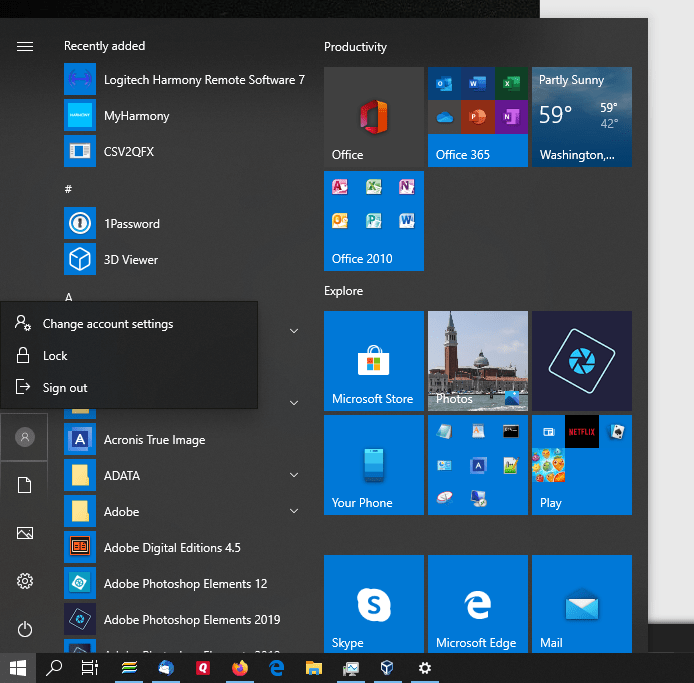Open Firefox from the taskbar
The image size is (694, 683).
click(x=240, y=668)
